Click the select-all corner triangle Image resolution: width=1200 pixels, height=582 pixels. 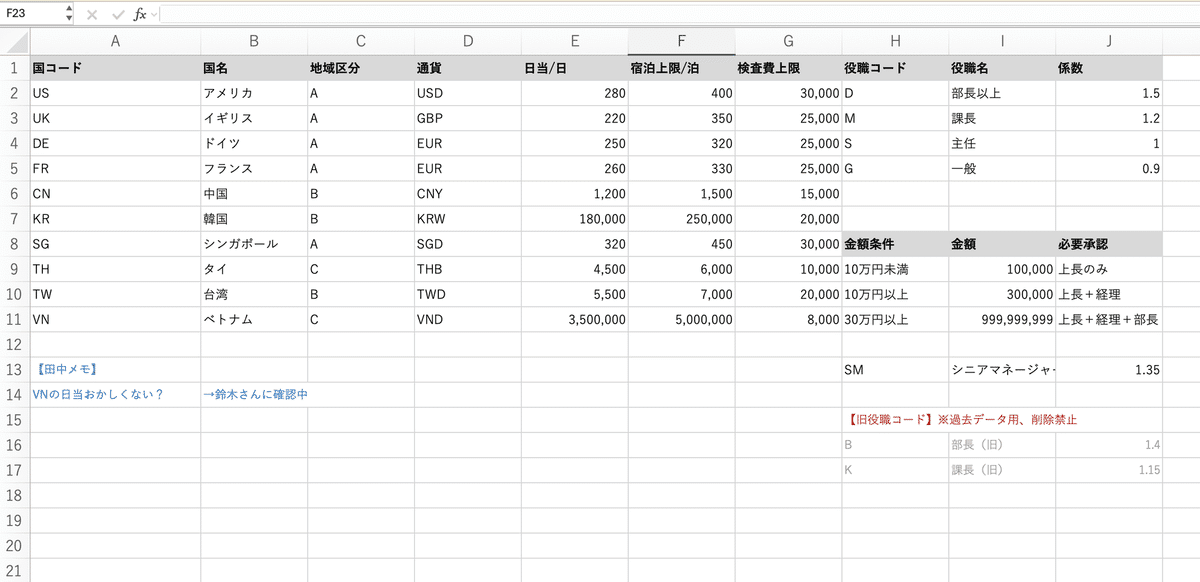(15, 42)
